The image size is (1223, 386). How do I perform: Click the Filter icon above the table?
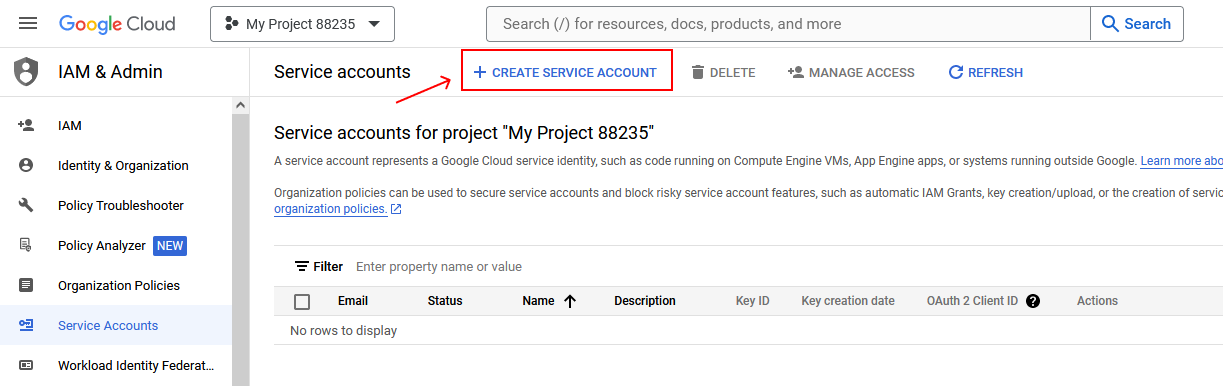click(301, 267)
